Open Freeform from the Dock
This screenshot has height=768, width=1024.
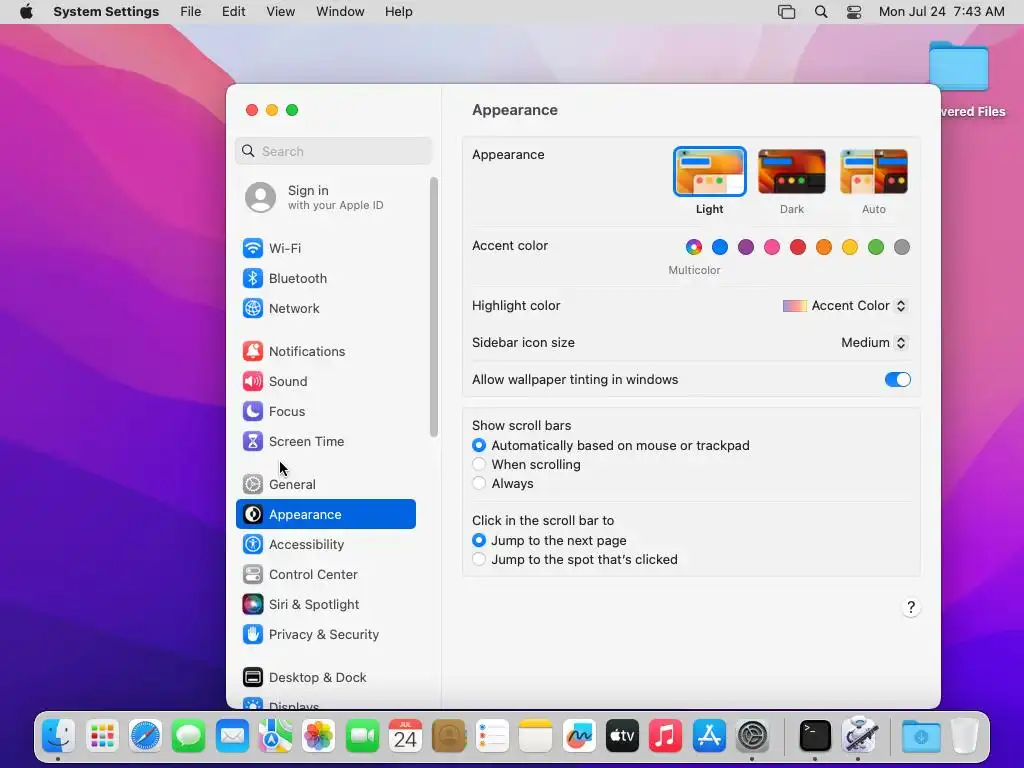pos(579,737)
